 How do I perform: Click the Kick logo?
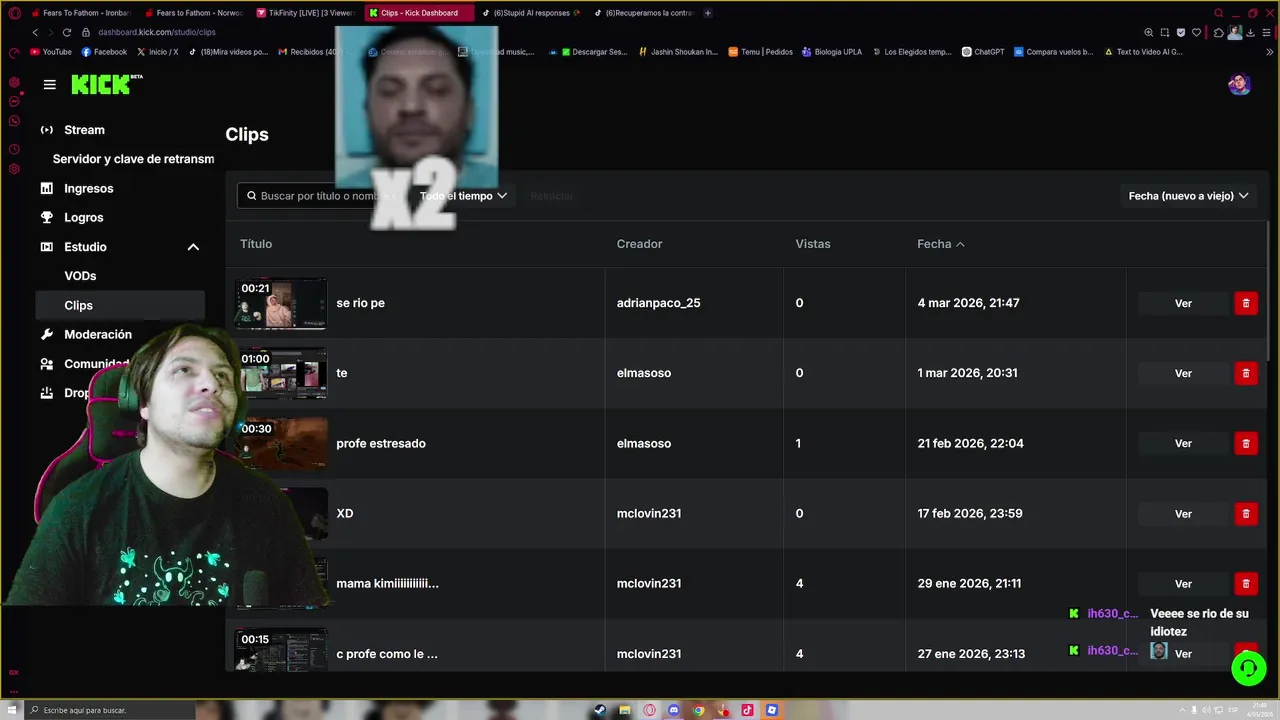107,85
